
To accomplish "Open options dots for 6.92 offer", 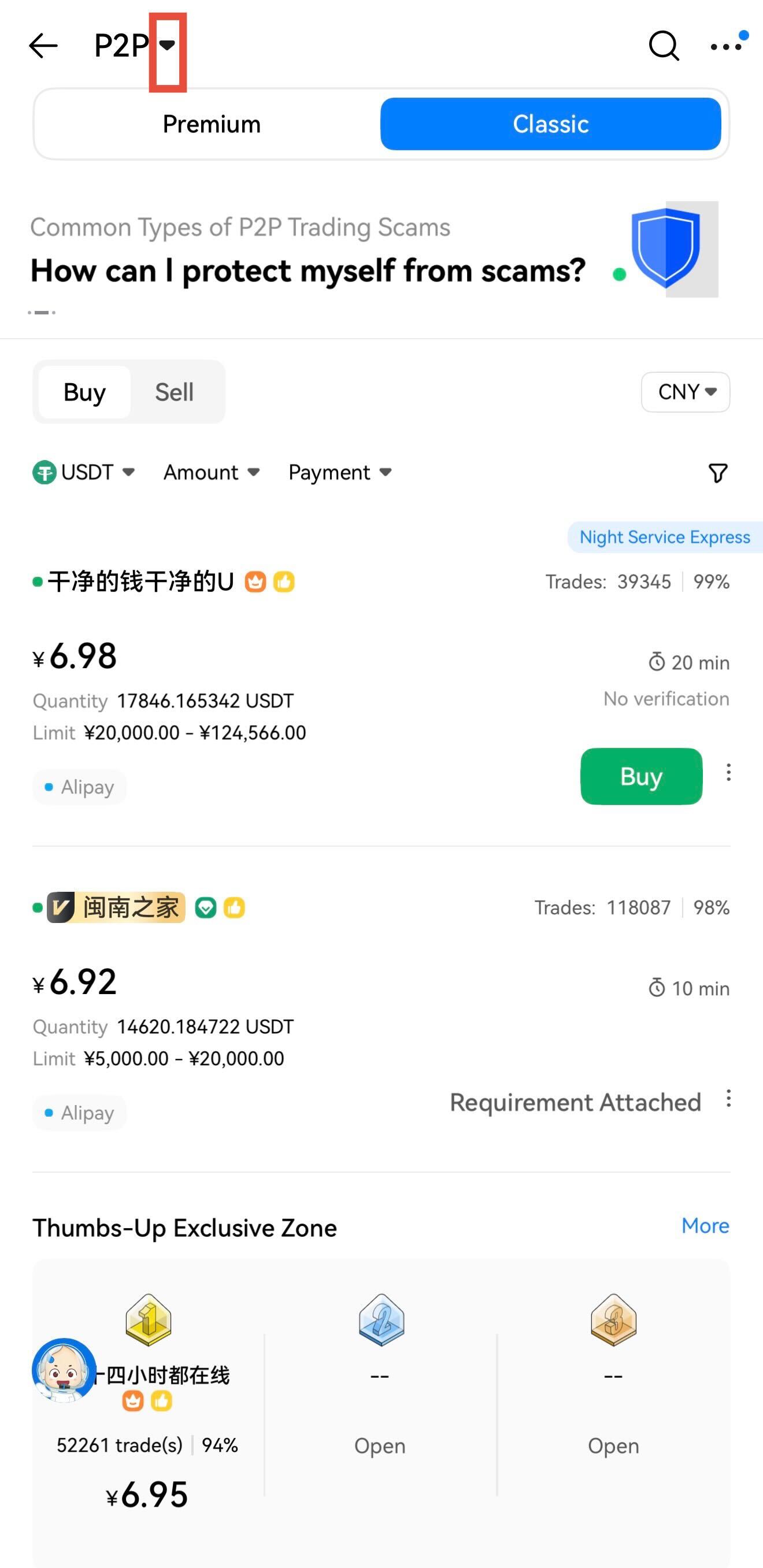I will pos(728,1099).
